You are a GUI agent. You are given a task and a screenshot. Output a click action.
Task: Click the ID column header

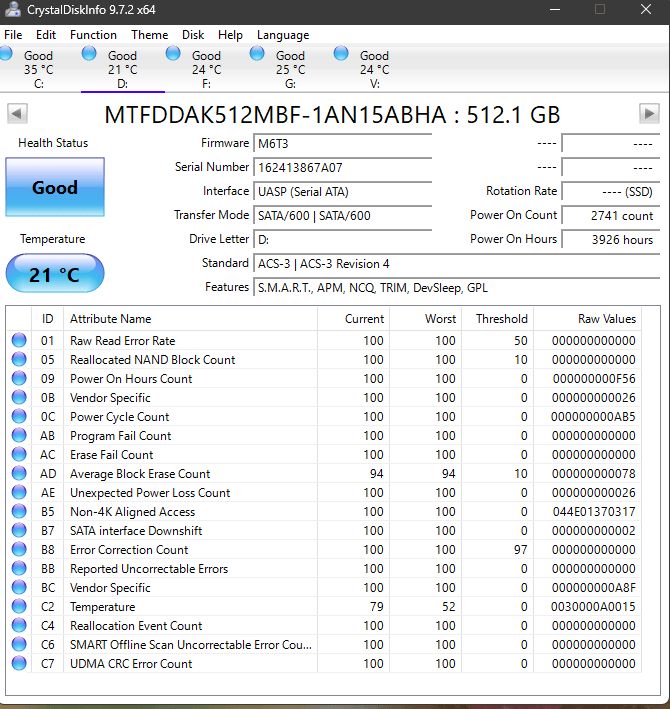pos(47,319)
